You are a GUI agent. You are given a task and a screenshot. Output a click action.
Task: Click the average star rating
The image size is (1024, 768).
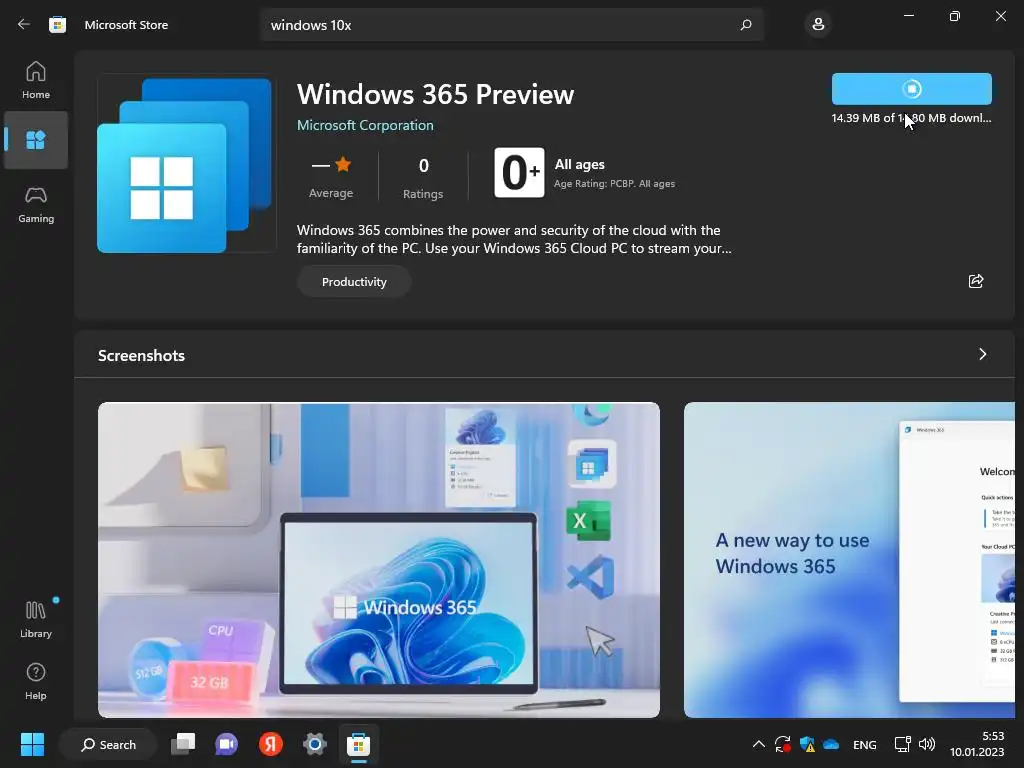coord(331,177)
